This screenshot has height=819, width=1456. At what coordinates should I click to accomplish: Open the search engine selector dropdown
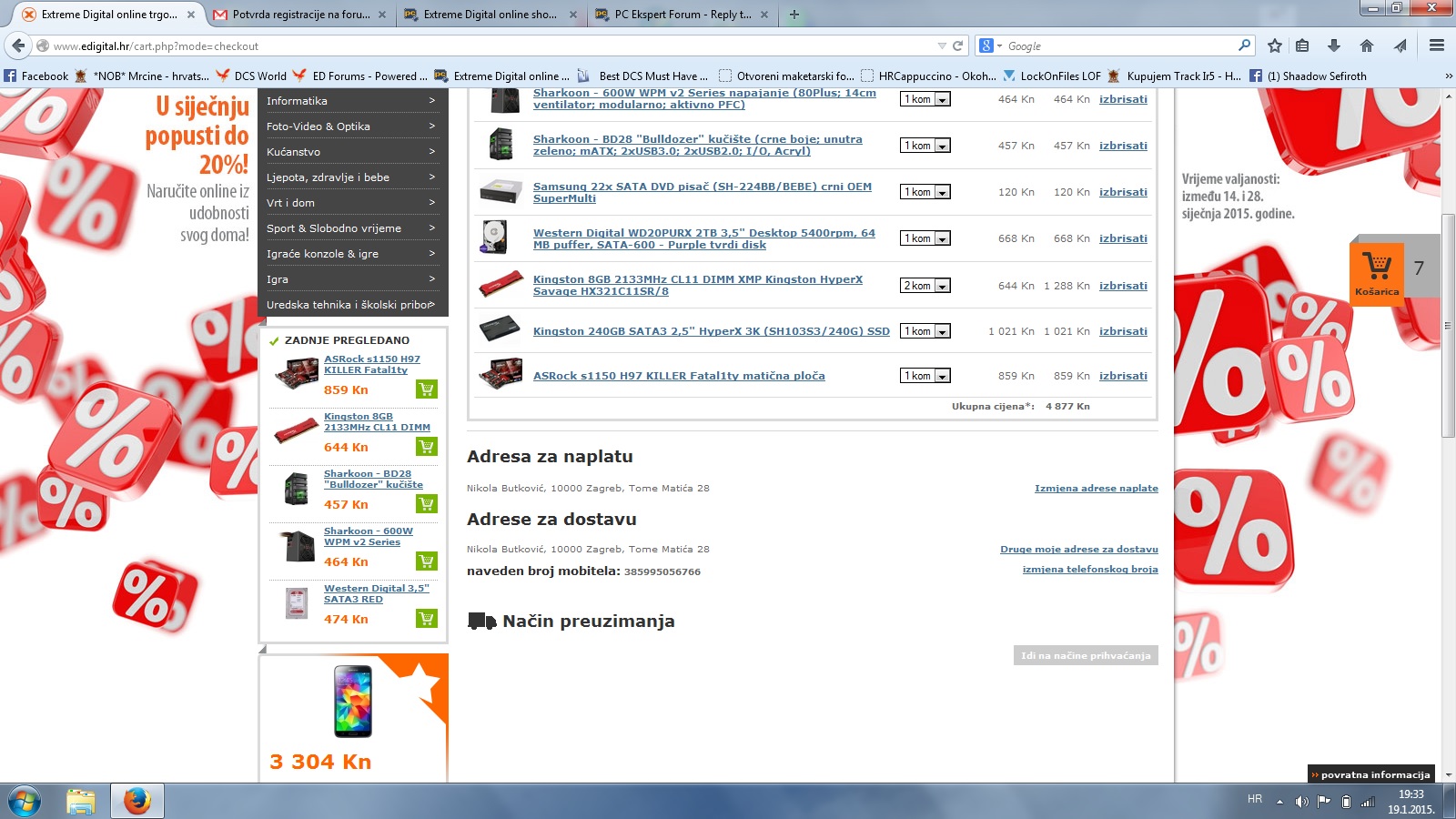[989, 45]
